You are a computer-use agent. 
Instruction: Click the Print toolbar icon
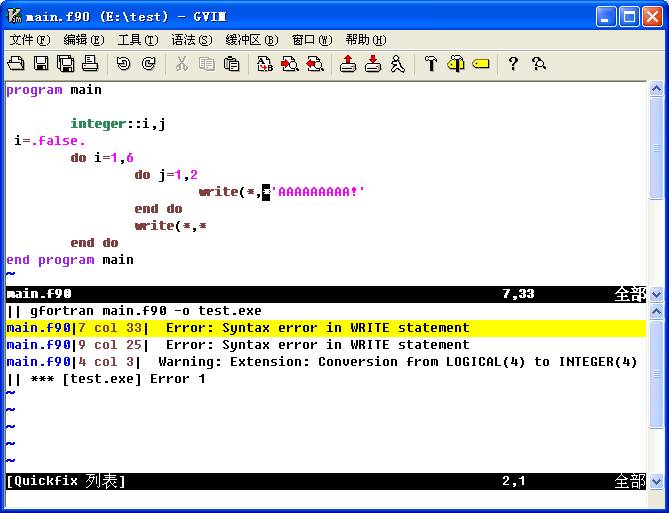pyautogui.click(x=90, y=64)
